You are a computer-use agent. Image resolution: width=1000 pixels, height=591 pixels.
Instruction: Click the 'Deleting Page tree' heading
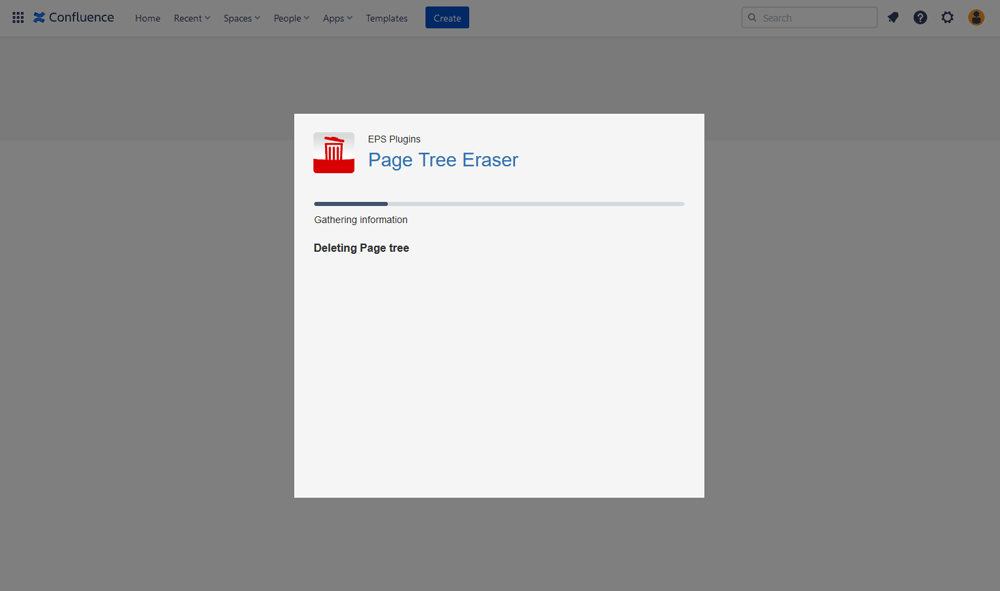[361, 248]
